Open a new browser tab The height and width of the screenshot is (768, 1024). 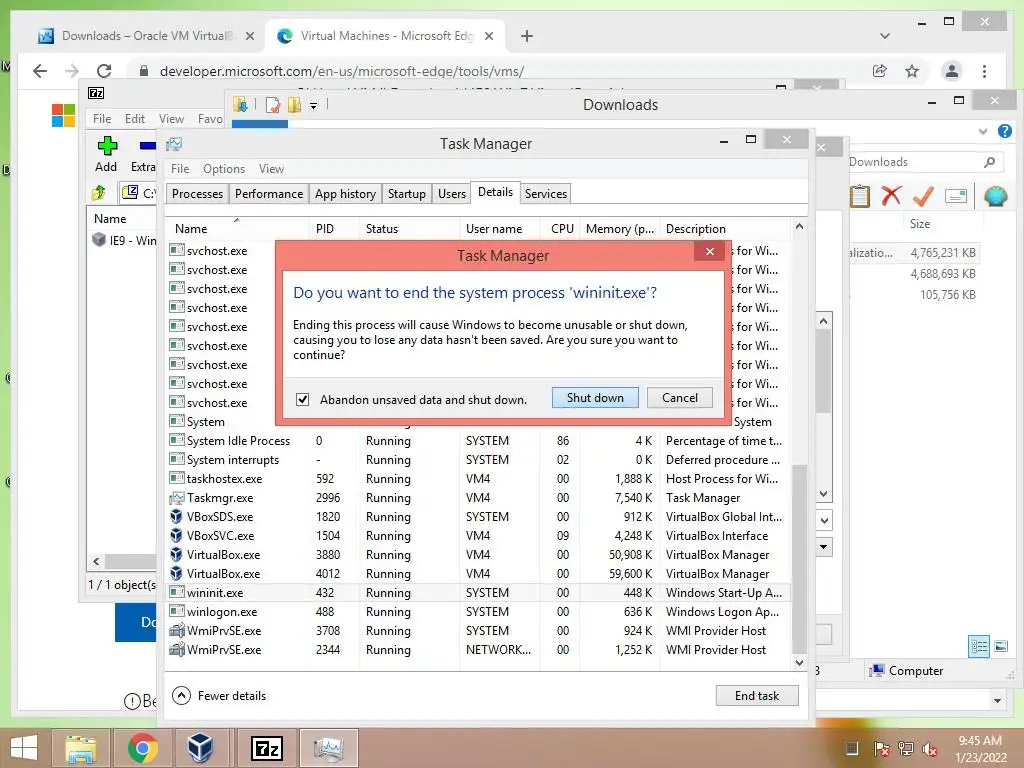tap(526, 36)
